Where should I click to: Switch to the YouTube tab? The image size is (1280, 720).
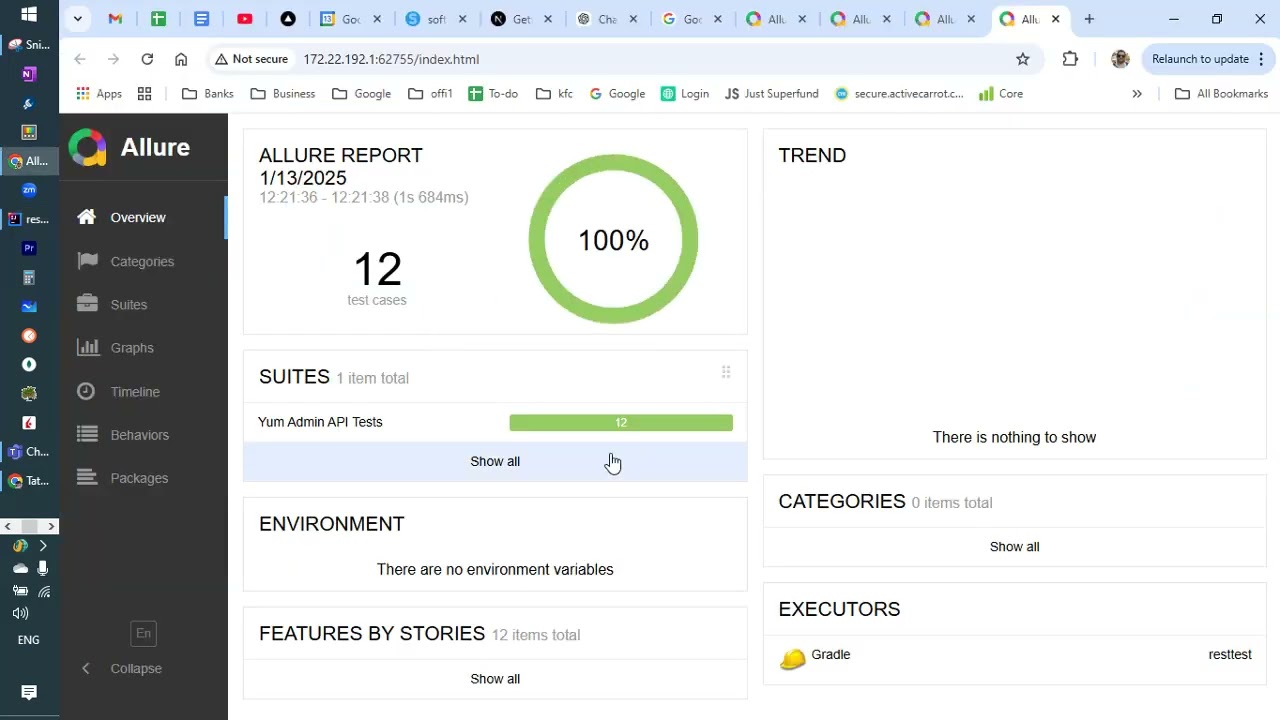coord(245,19)
